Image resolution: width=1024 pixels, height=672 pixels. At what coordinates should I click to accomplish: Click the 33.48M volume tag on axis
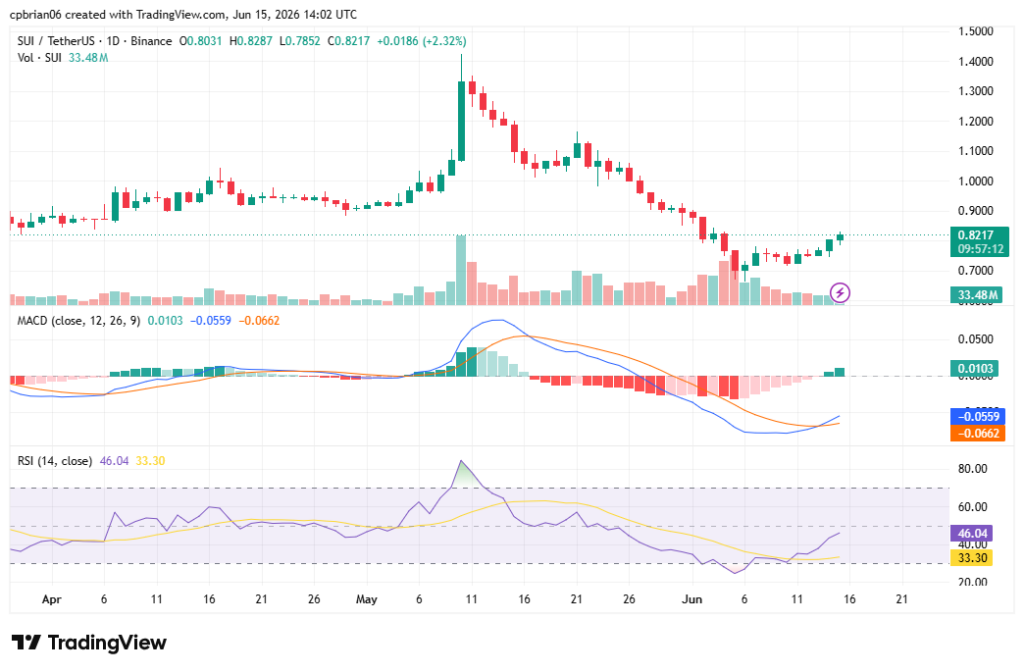point(976,295)
